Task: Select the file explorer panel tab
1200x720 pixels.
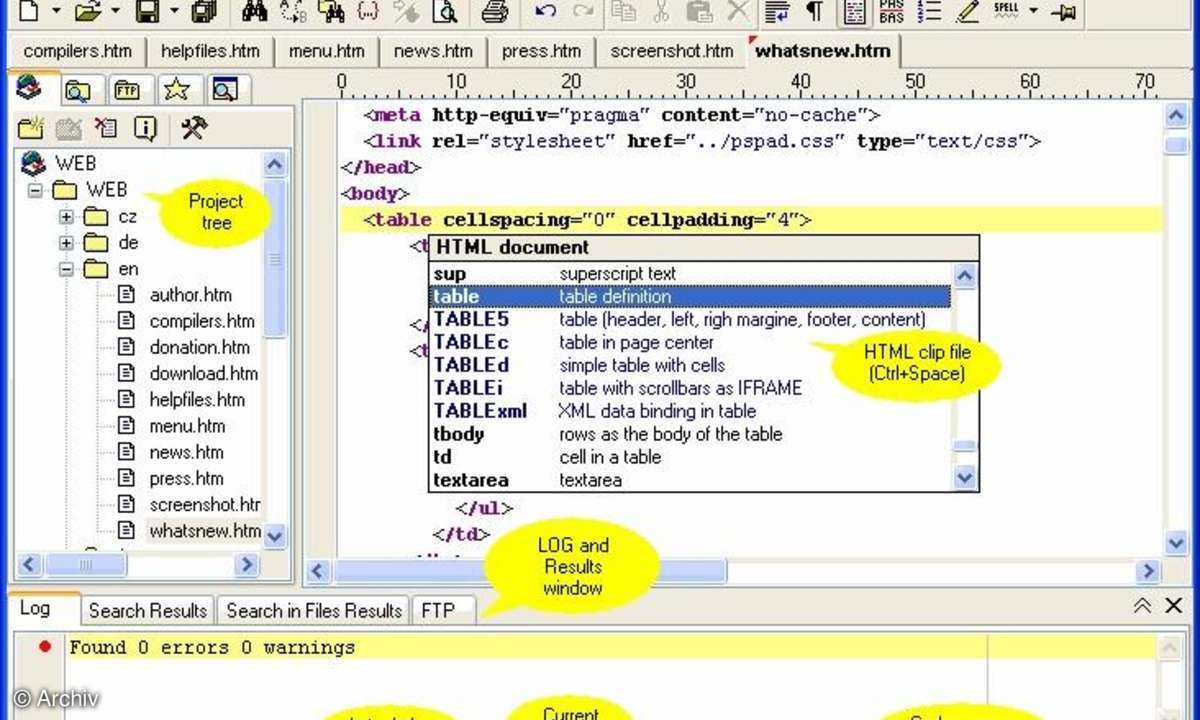Action: tap(77, 91)
